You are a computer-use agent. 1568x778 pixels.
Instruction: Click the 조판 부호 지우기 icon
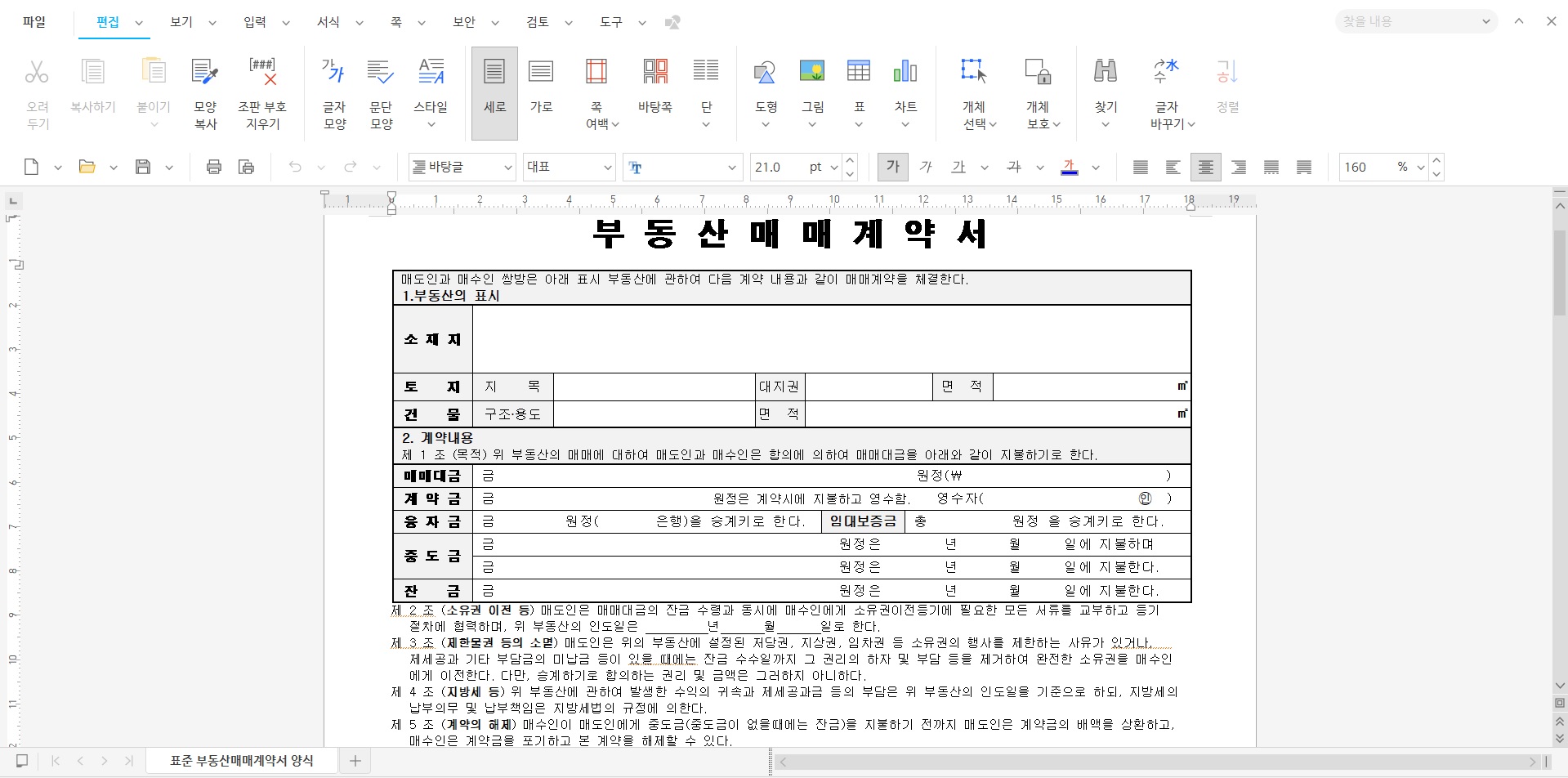262,72
